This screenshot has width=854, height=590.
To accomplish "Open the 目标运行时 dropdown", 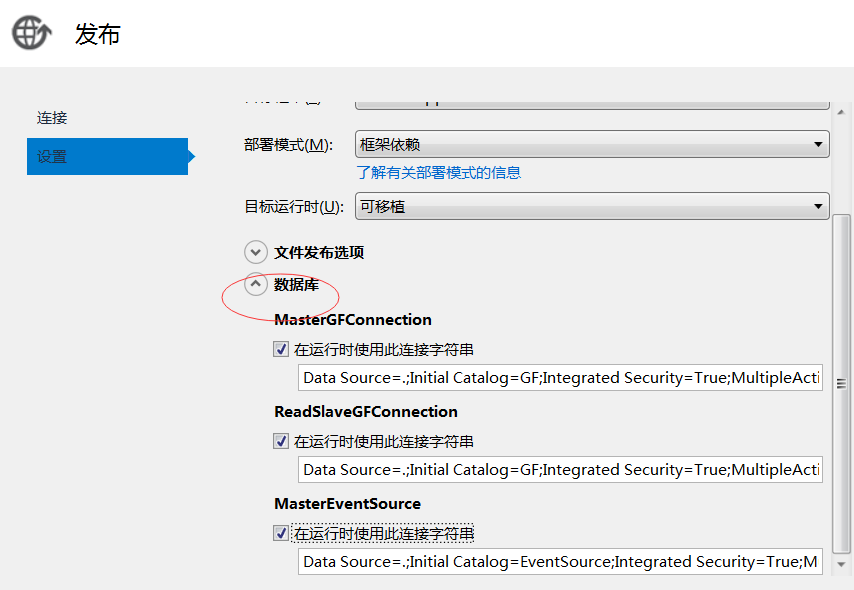I will pos(592,207).
